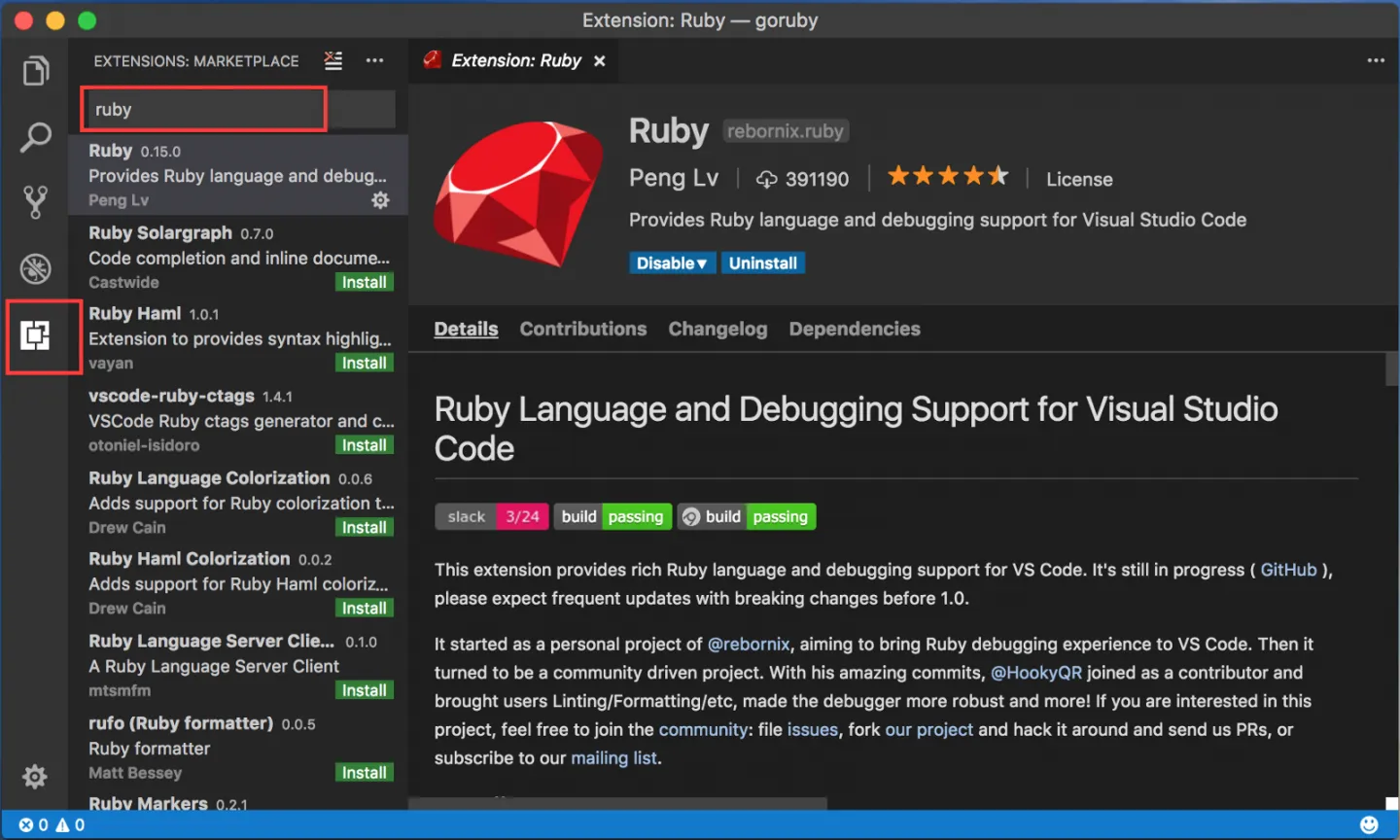Open the Manage gear in activity bar

[35, 776]
